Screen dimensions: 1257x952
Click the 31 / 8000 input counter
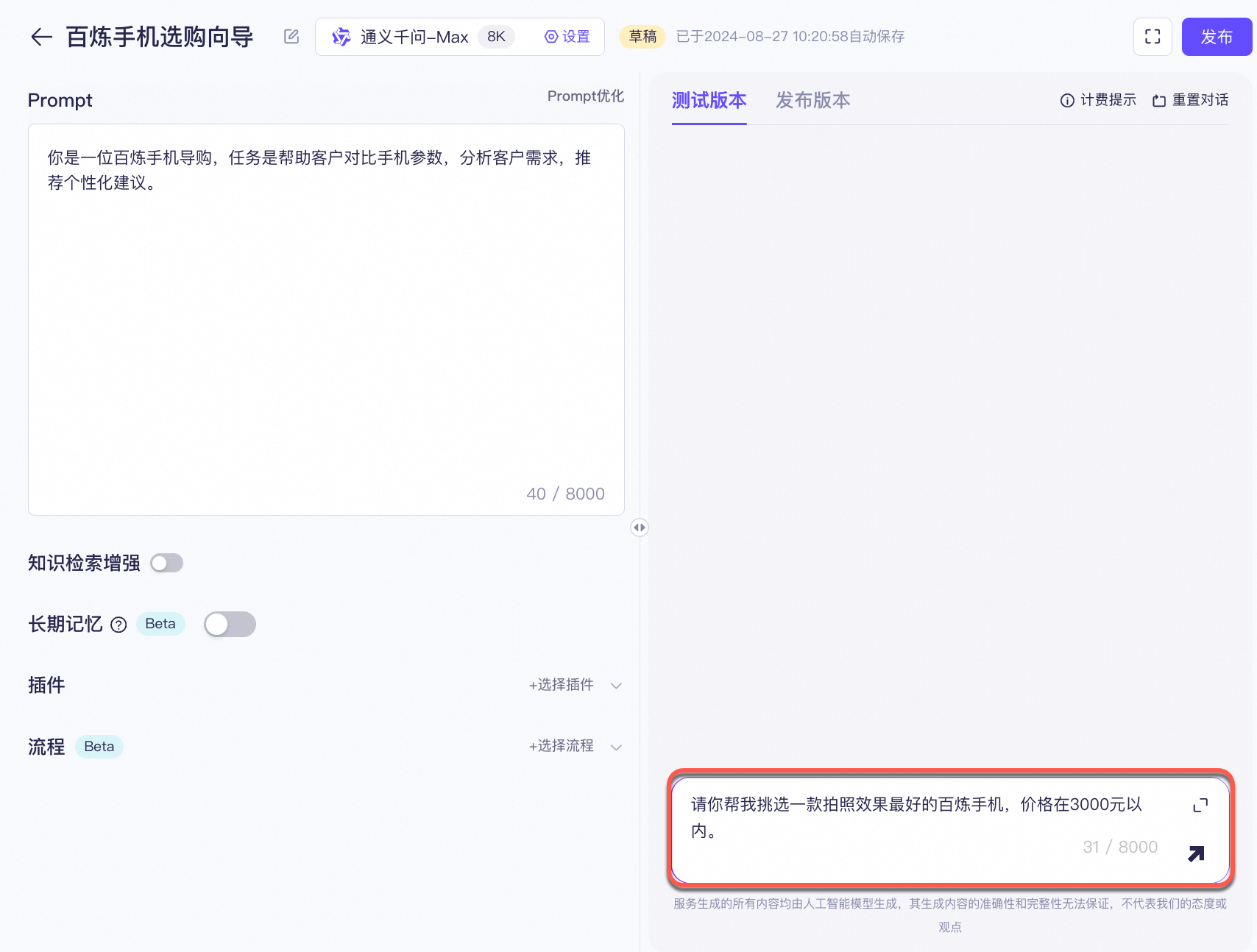(1120, 847)
